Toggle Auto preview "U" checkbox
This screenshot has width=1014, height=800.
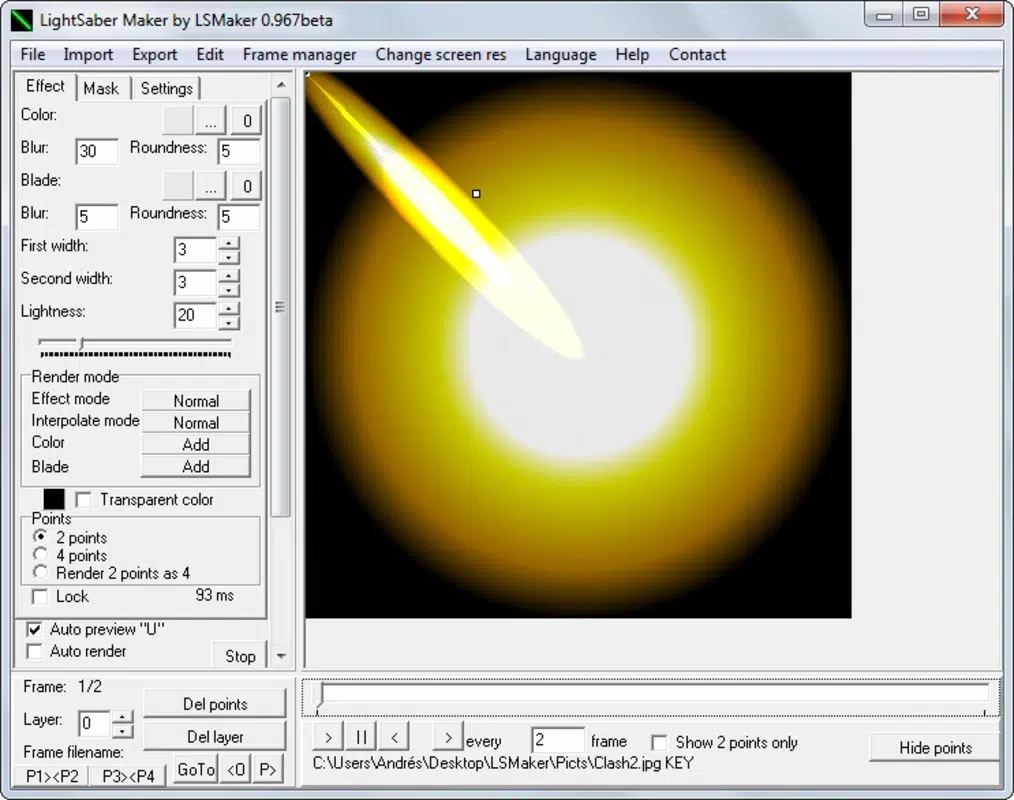pos(34,629)
